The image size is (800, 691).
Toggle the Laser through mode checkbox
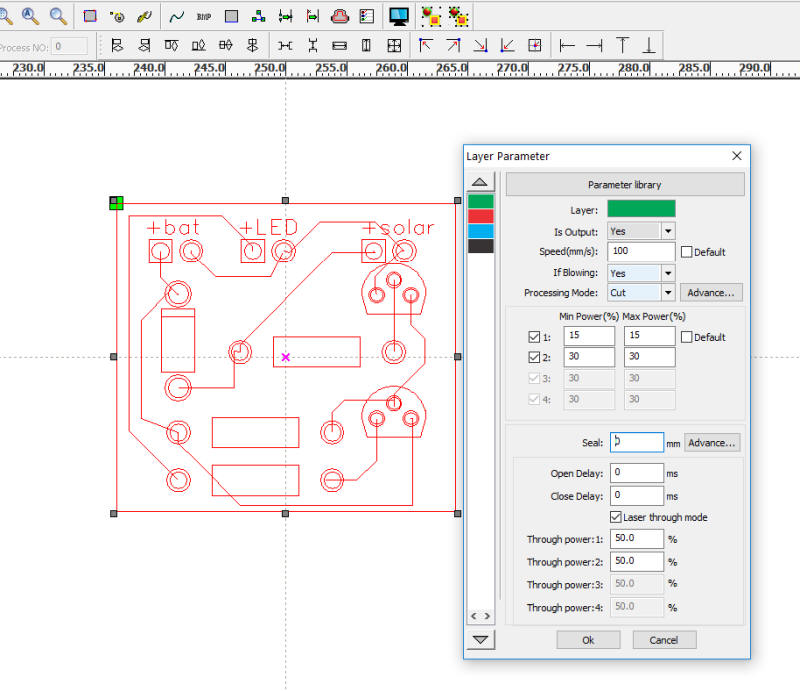(x=616, y=517)
